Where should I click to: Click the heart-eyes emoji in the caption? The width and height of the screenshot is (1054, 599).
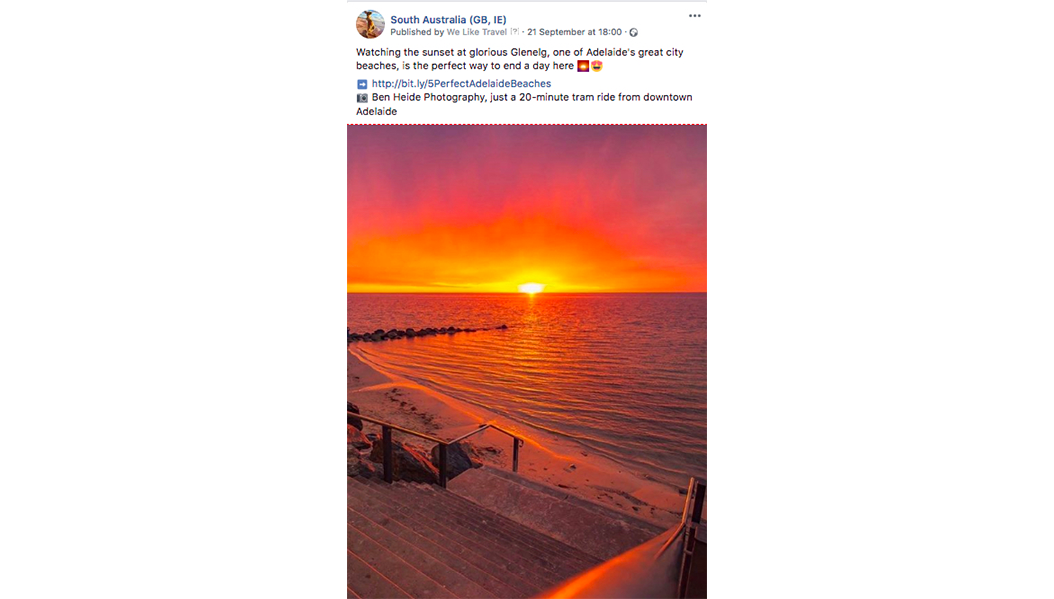pyautogui.click(x=596, y=66)
